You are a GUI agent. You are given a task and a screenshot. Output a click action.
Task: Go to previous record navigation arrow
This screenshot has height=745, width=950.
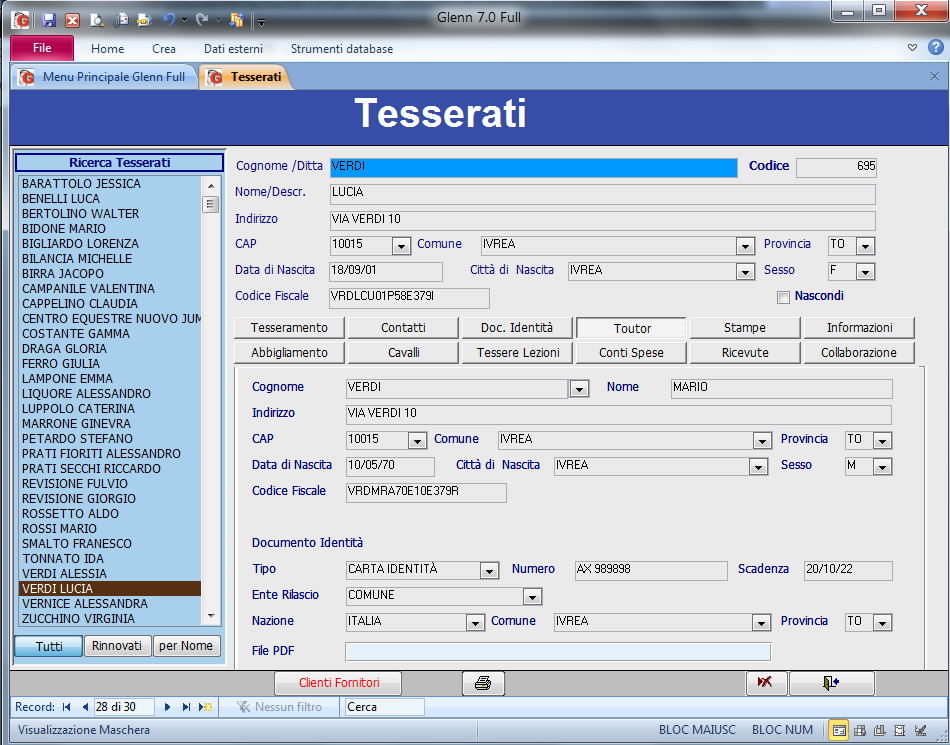coord(85,707)
